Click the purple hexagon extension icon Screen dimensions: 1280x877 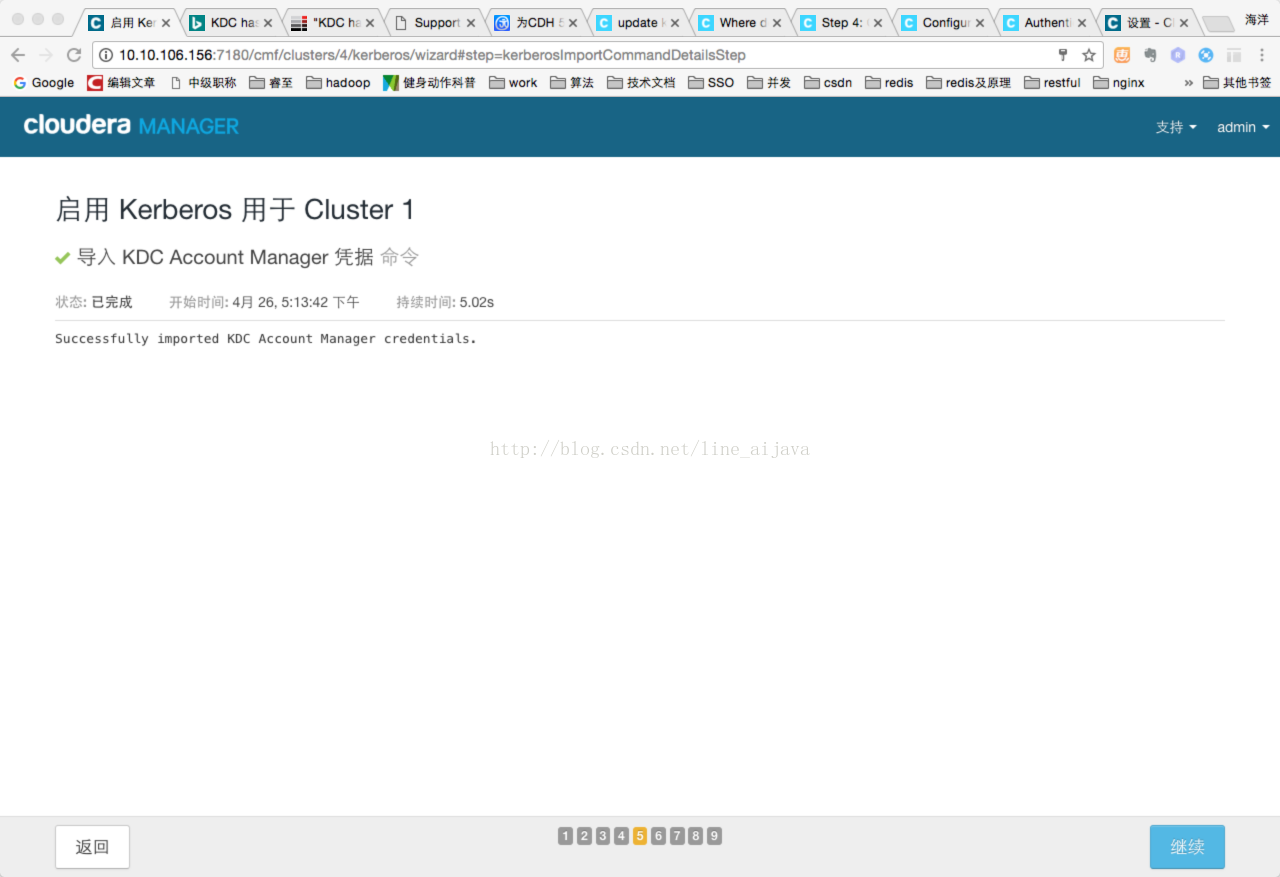pyautogui.click(x=1178, y=55)
